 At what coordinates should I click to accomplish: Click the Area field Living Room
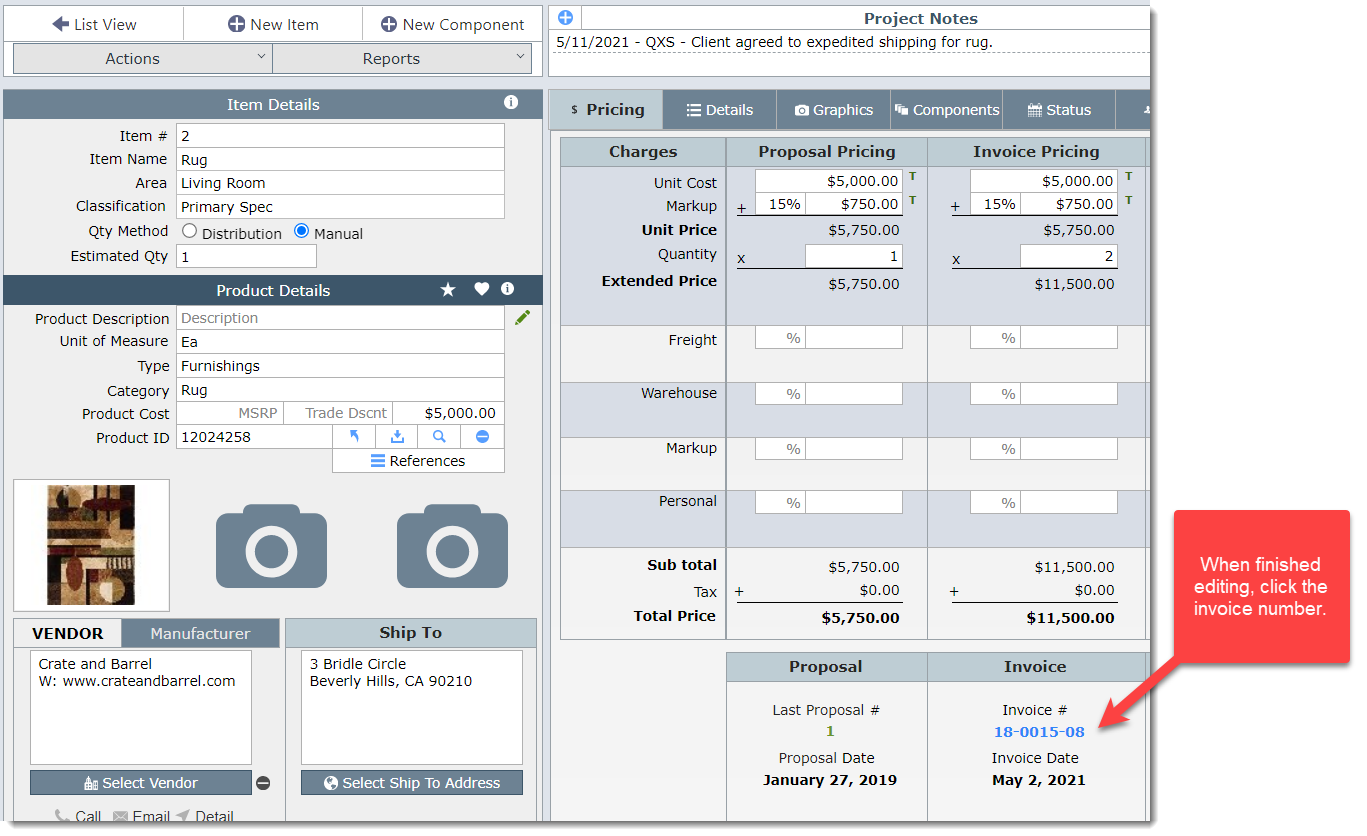pos(340,183)
